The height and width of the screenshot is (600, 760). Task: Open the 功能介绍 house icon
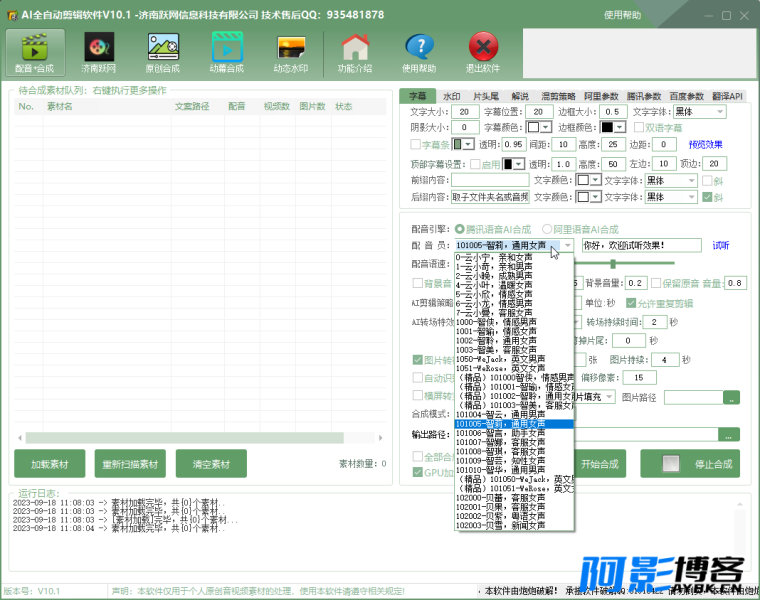(x=355, y=52)
